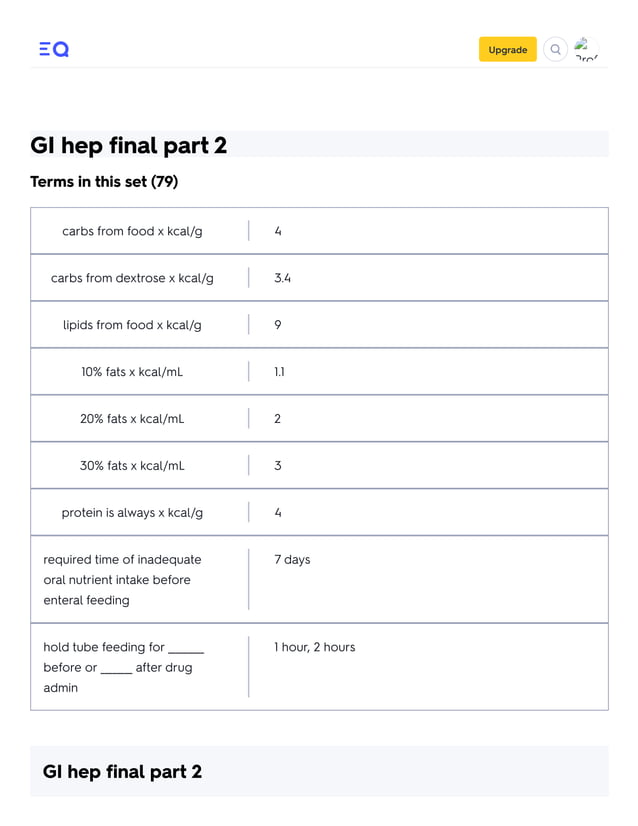Click the search magnifier icon
Viewport: 638px width, 826px height.
click(x=555, y=50)
